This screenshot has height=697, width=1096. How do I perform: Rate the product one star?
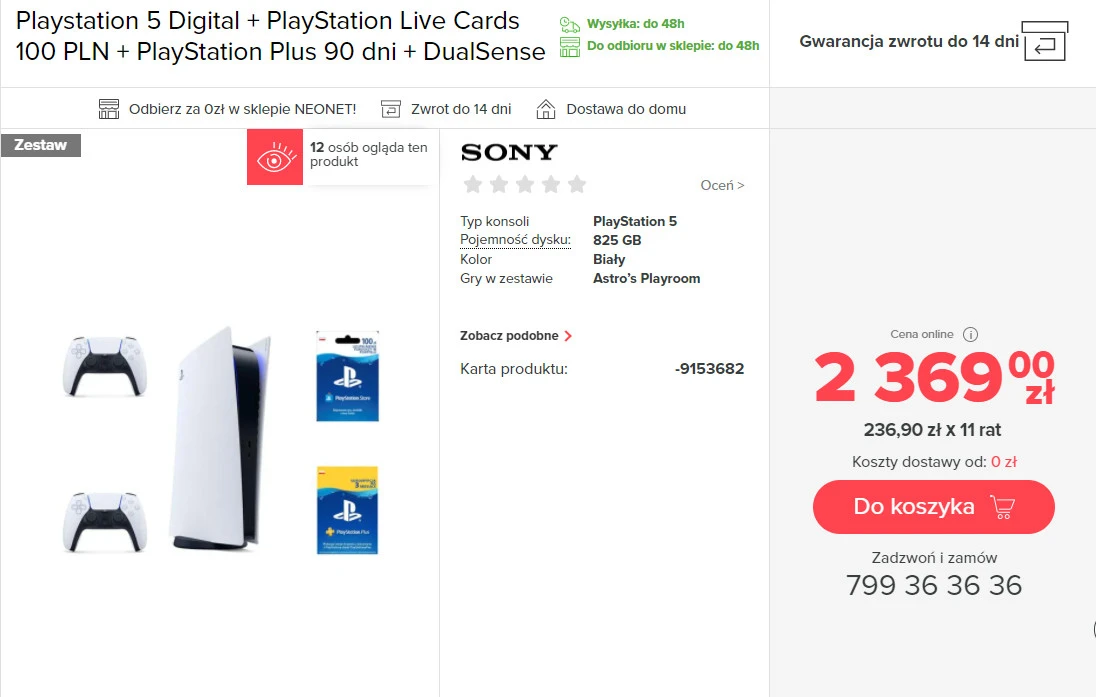coord(473,185)
